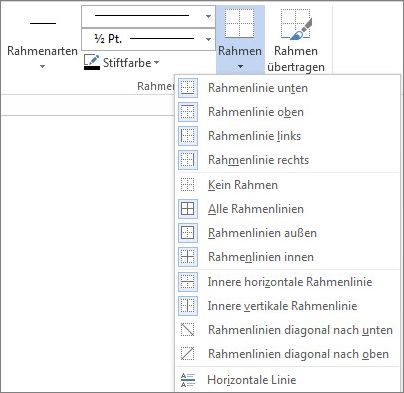Click the Rahmen grid icon in ribbon
Viewport: 404px width, 393px height.
(x=240, y=24)
